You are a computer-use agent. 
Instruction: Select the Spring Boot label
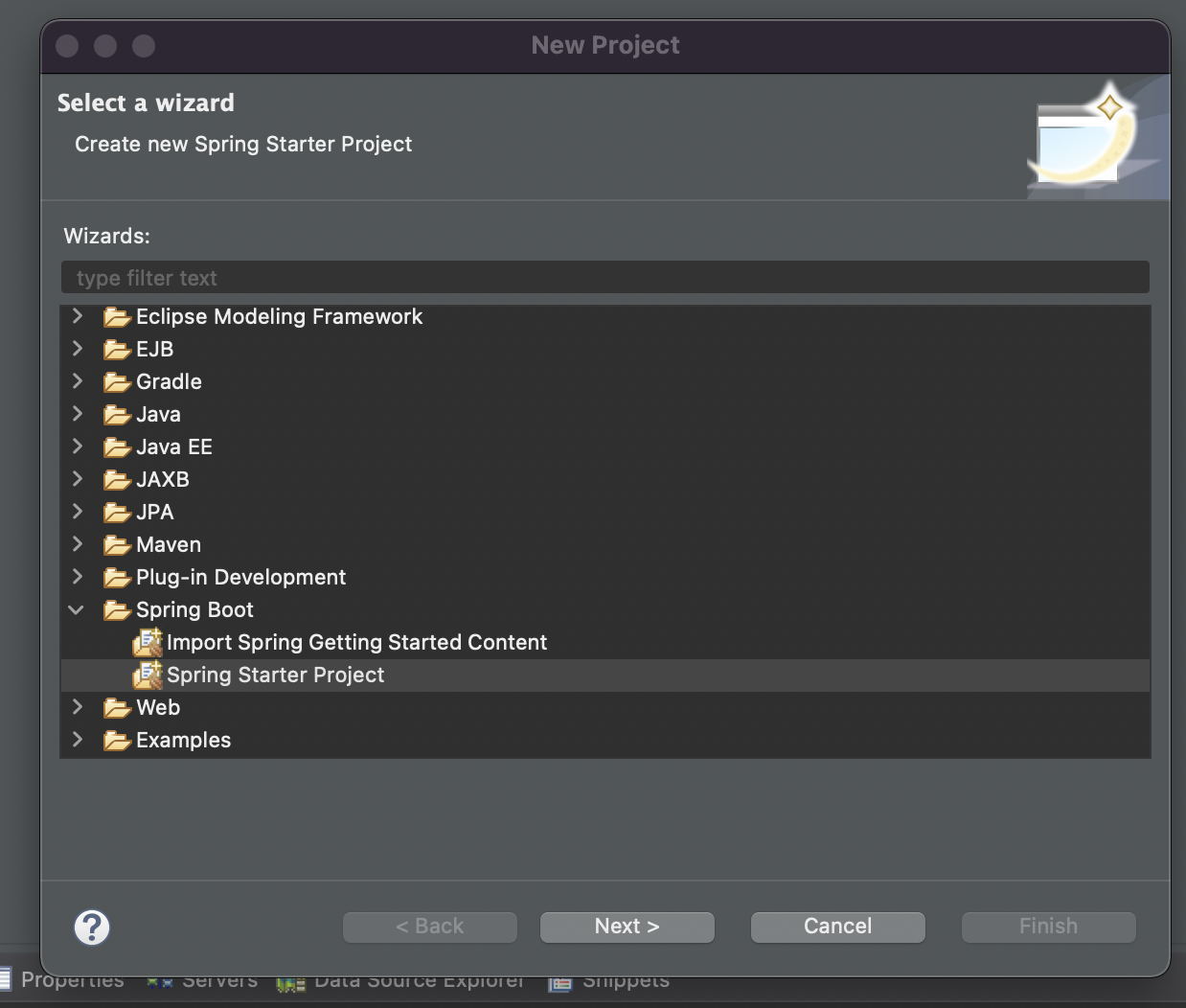tap(194, 610)
